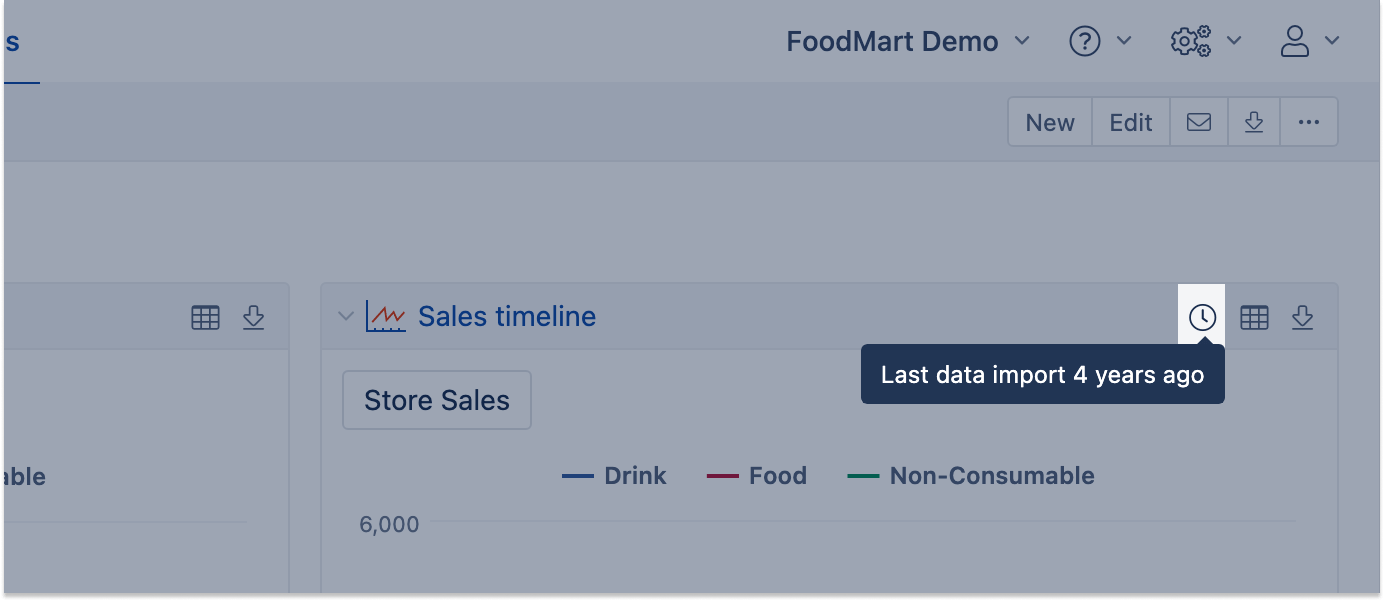Click toolbar download dashboard icon

pos(1254,122)
